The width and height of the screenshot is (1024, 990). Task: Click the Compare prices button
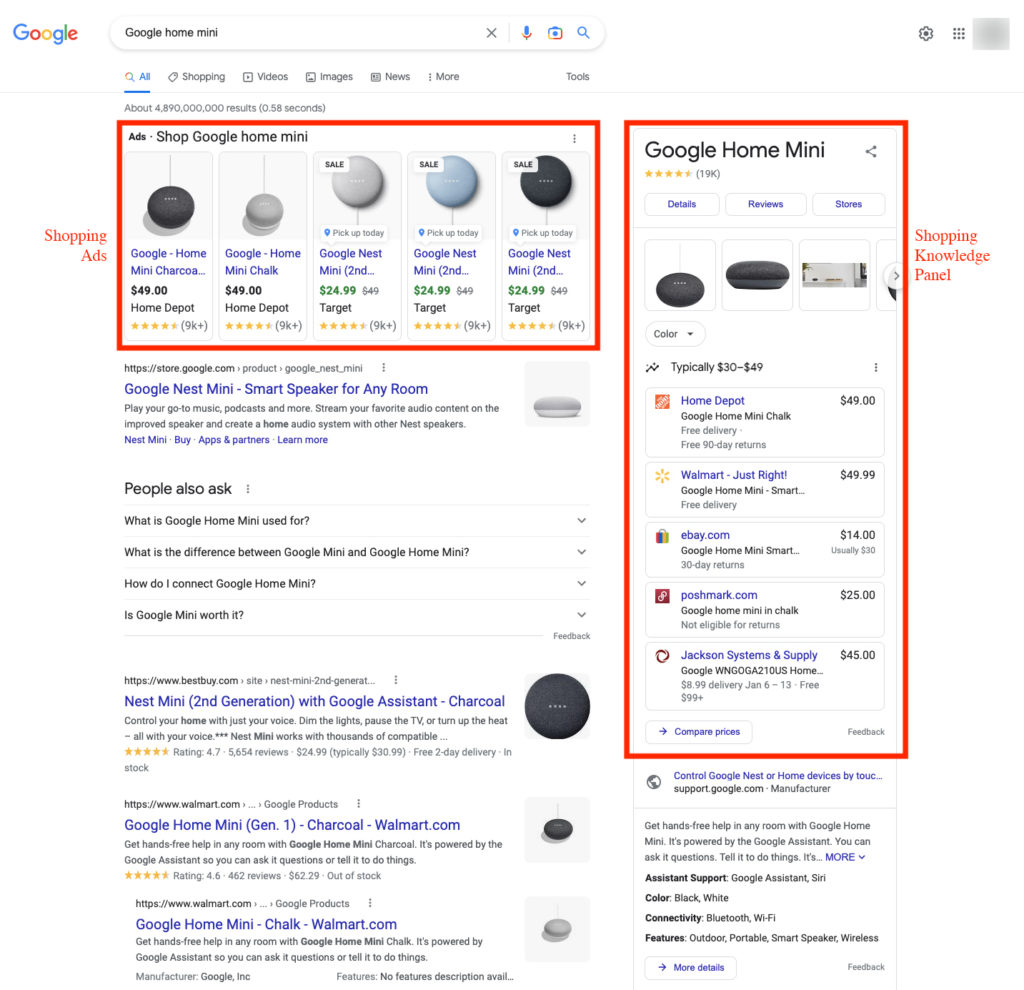coord(699,731)
